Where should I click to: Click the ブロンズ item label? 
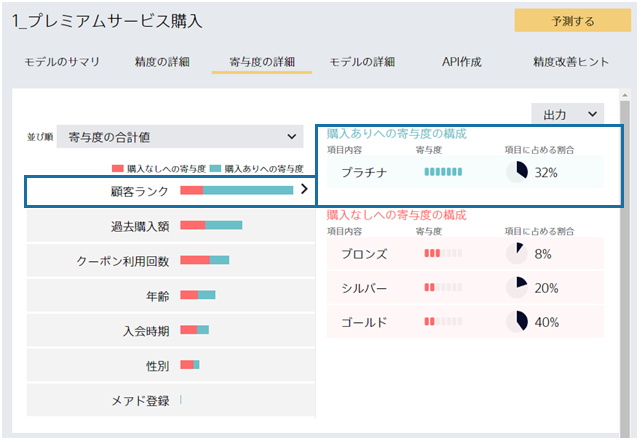click(x=364, y=254)
